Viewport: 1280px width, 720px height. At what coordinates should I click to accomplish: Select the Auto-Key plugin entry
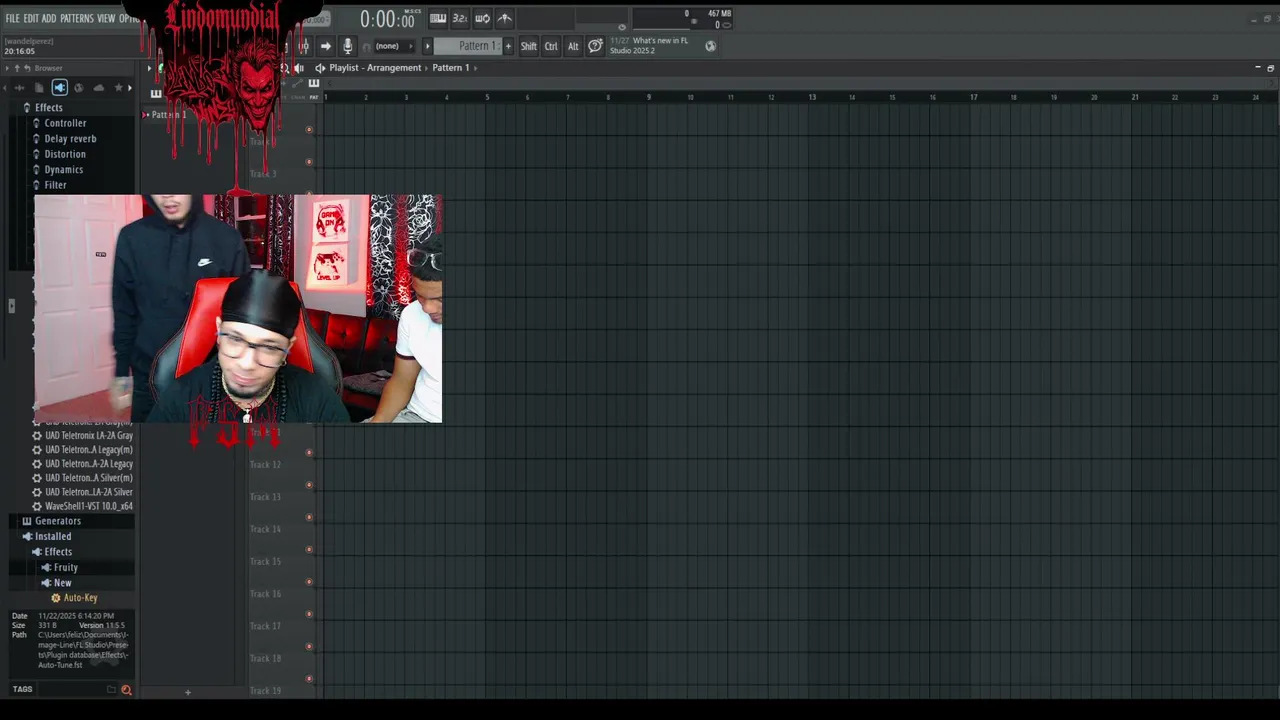80,598
